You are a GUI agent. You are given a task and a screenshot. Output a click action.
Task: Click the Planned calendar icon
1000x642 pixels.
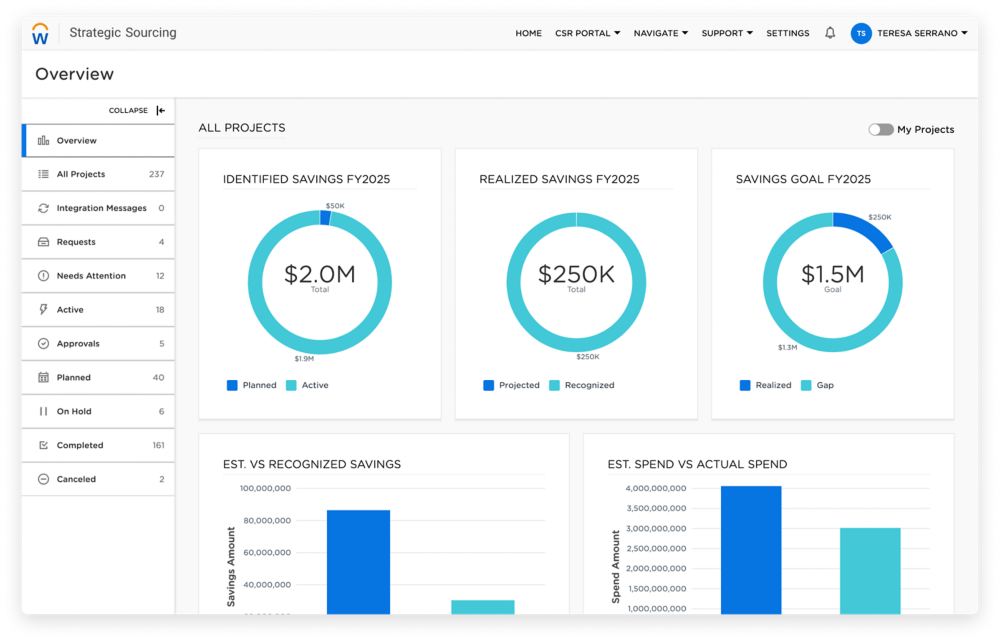pos(43,378)
